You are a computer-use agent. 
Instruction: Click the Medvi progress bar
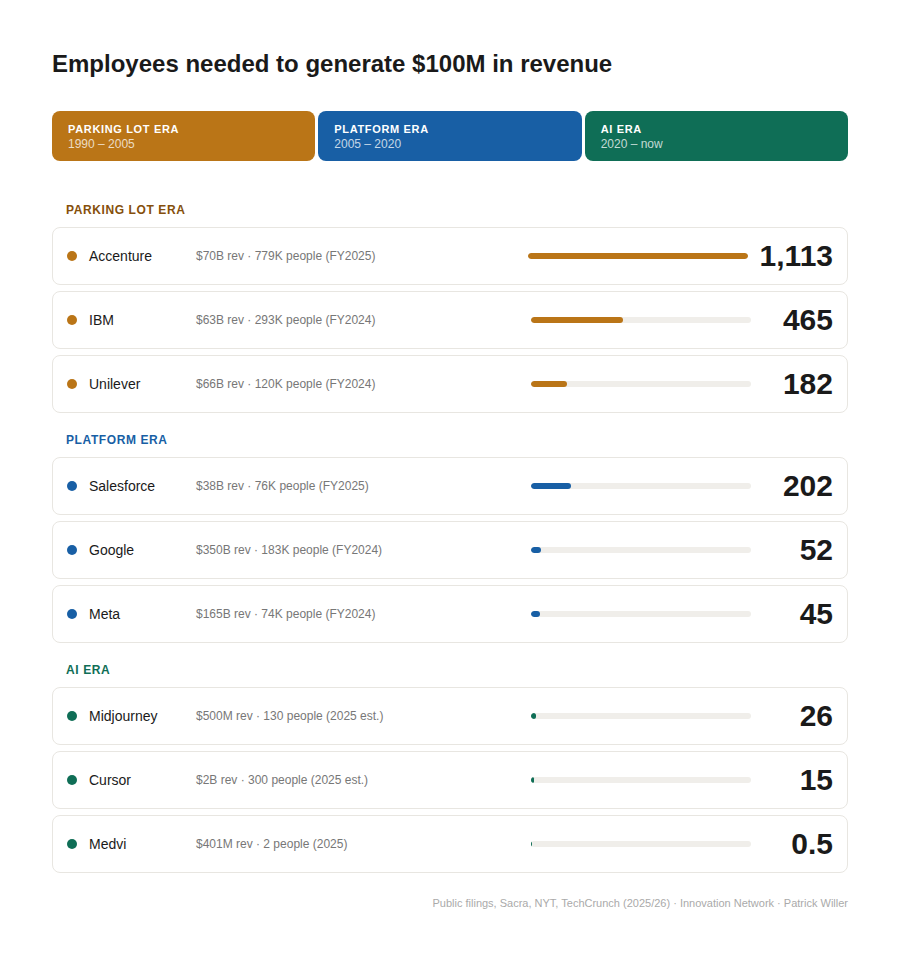coord(641,844)
